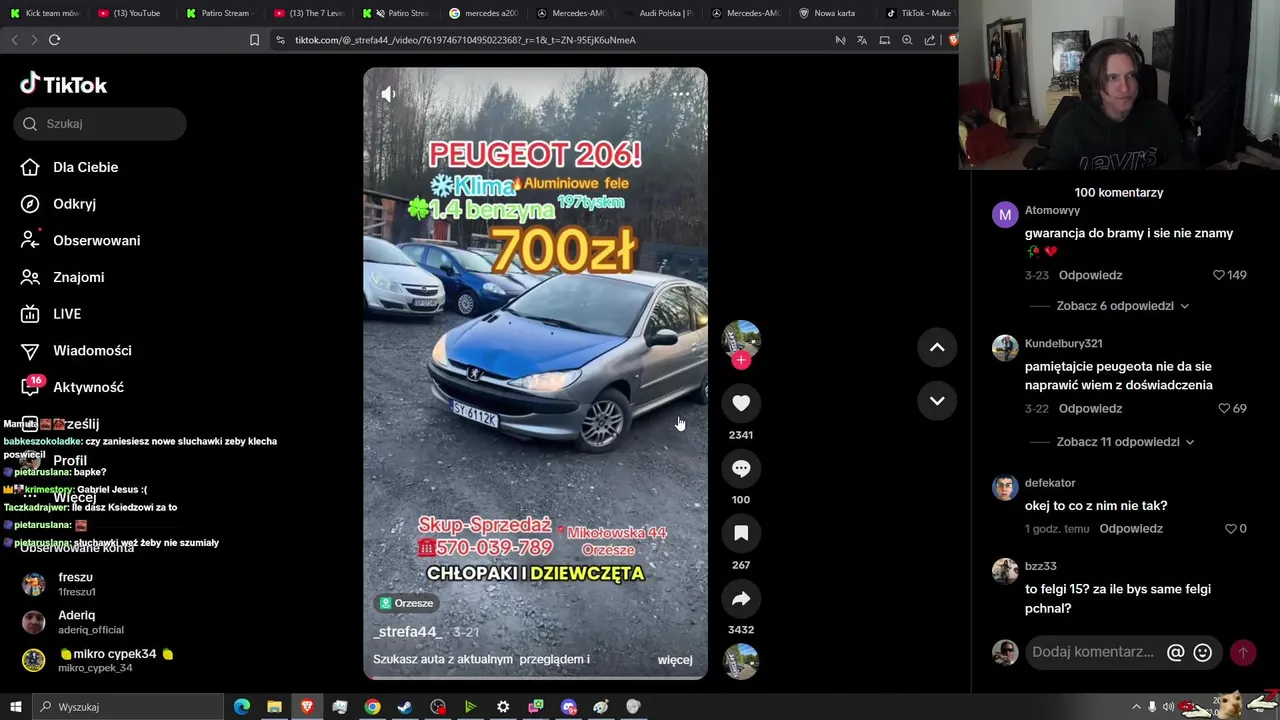Open the bzz33 commenter profile
This screenshot has height=720, width=1280.
1040,566
